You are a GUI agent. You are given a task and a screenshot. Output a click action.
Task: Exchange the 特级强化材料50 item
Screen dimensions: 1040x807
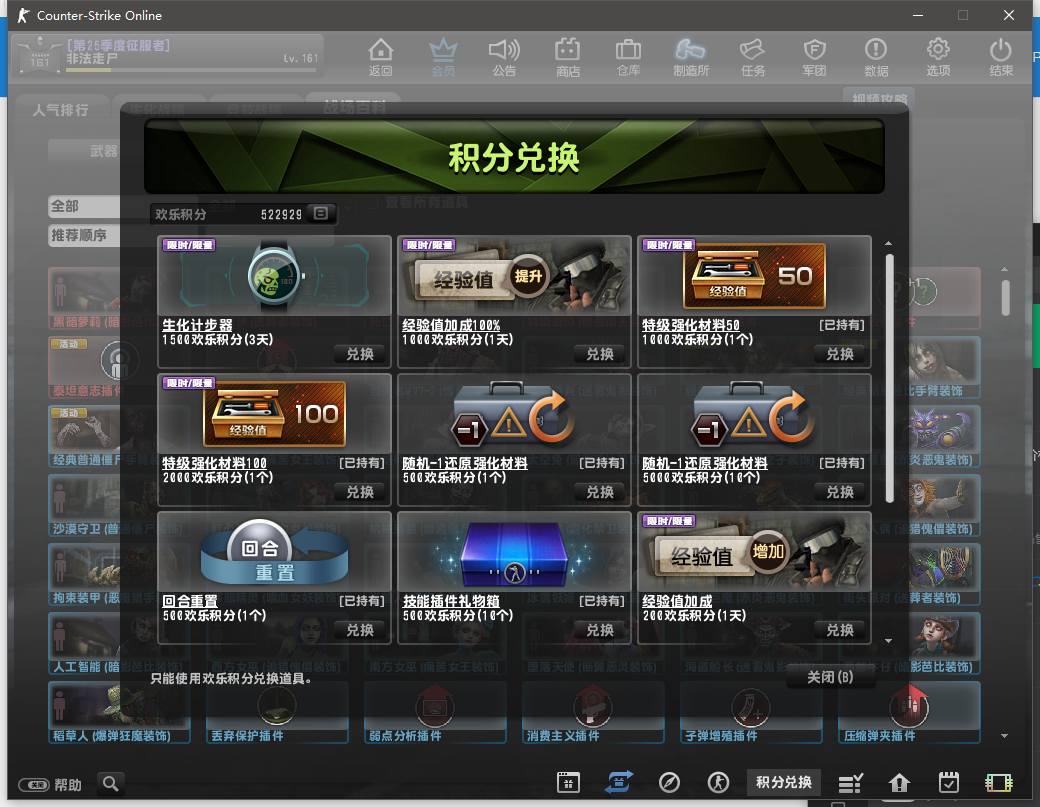tap(840, 354)
